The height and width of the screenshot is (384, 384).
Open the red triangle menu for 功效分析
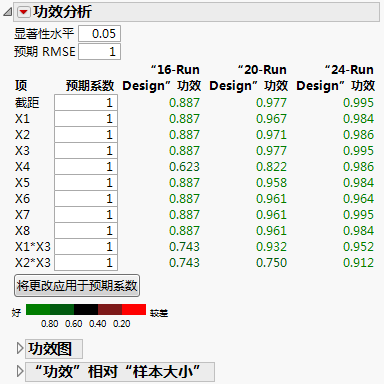pos(23,12)
